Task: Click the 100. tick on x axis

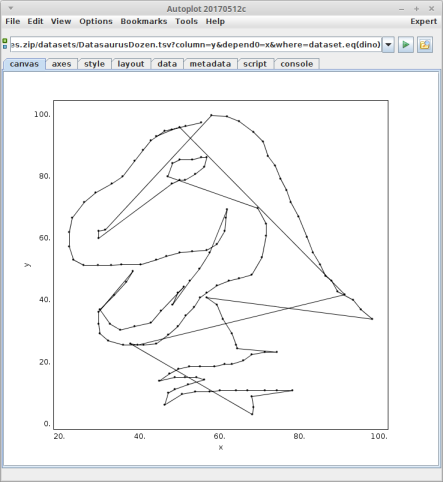Action: (379, 436)
